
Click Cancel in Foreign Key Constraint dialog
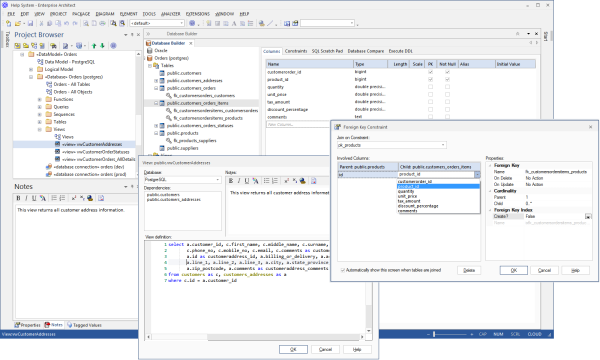point(544,270)
